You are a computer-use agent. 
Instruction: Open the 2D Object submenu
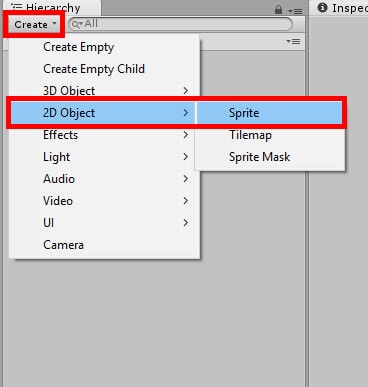tap(103, 113)
